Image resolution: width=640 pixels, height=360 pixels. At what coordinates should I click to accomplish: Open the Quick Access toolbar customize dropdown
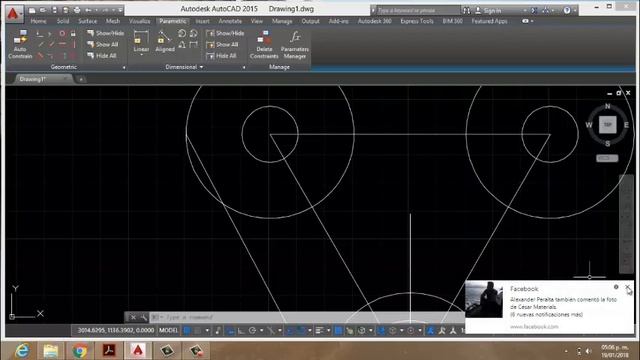click(x=120, y=10)
